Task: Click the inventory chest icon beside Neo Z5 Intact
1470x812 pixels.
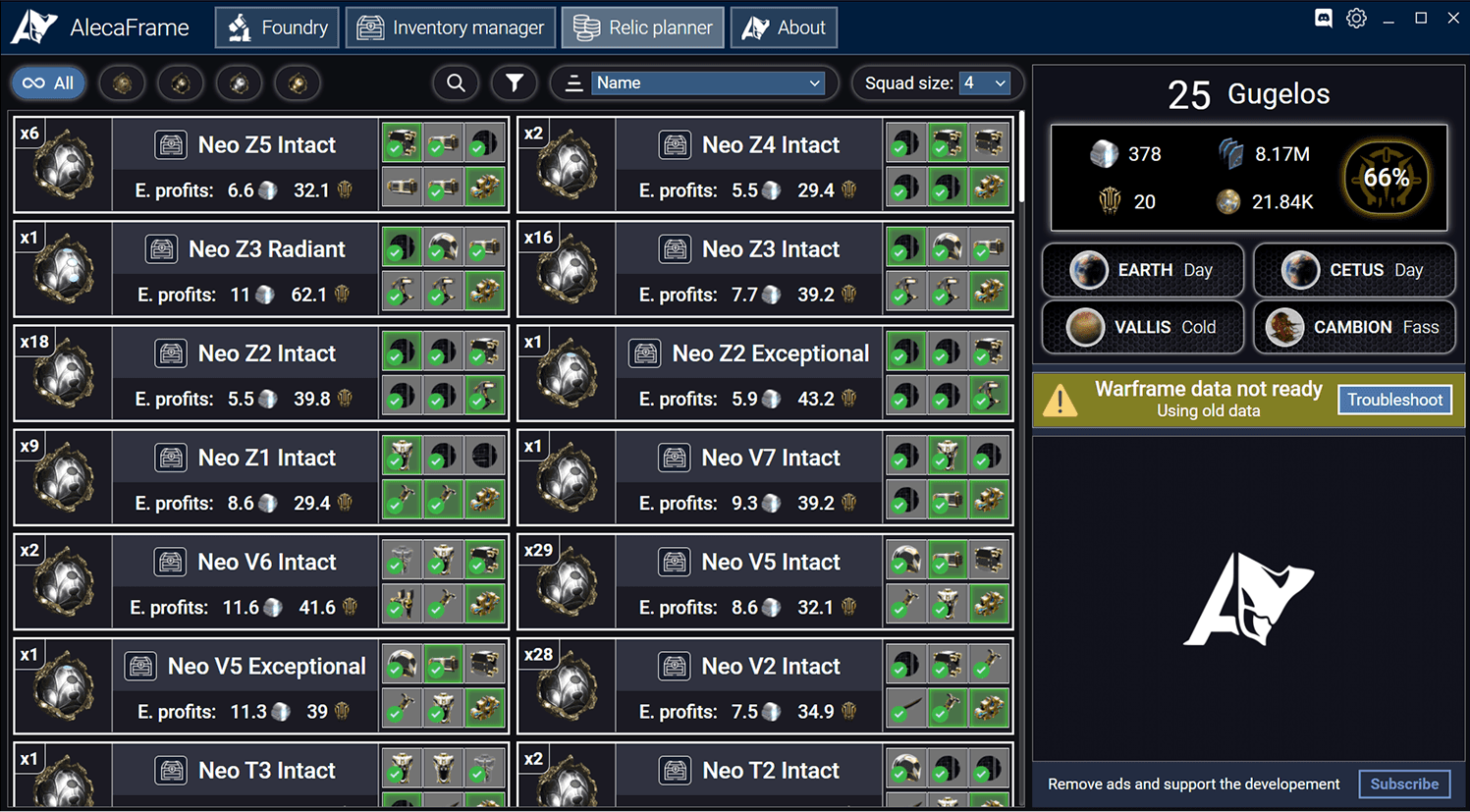Action: coord(171,145)
